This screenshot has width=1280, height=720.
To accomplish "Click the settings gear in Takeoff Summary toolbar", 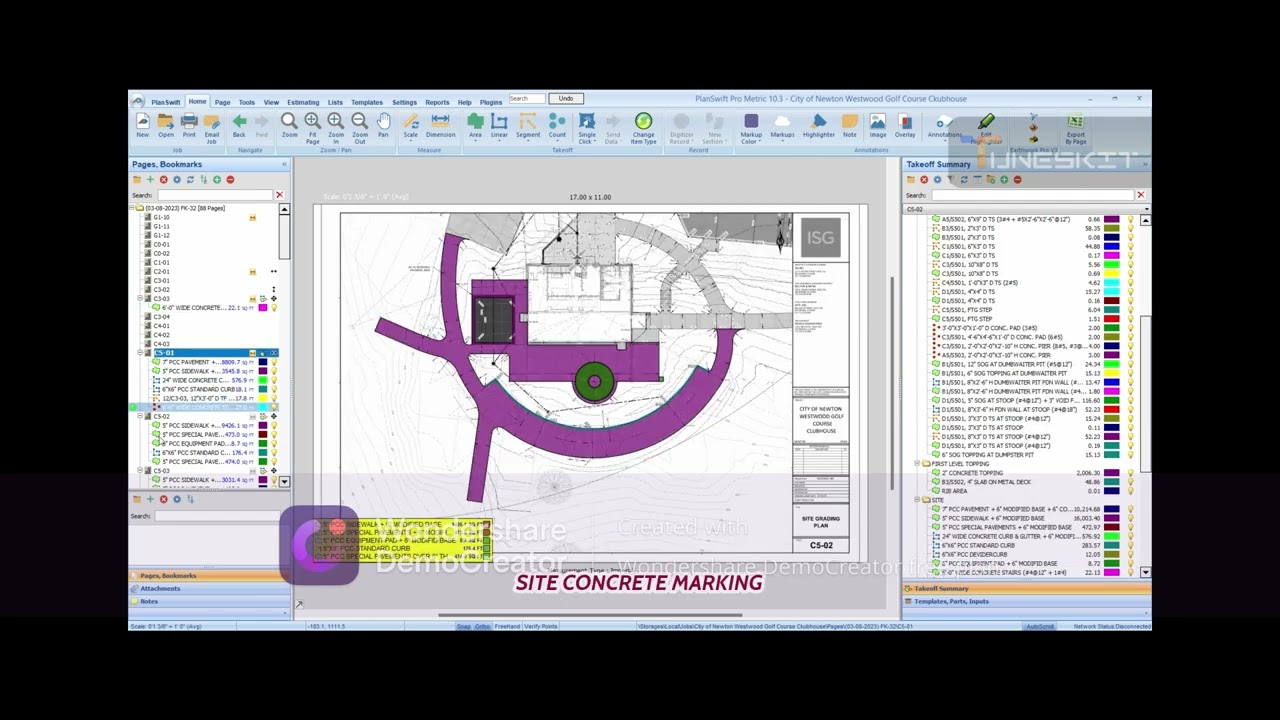I will (x=937, y=180).
